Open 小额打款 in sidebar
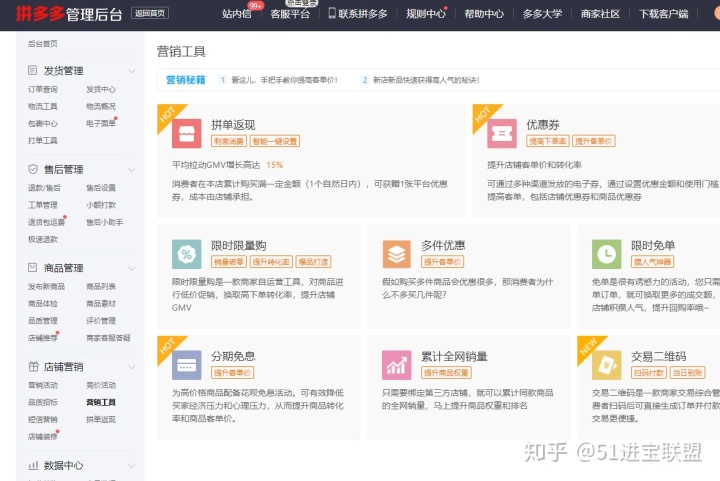Image resolution: width=720 pixels, height=481 pixels. point(101,205)
